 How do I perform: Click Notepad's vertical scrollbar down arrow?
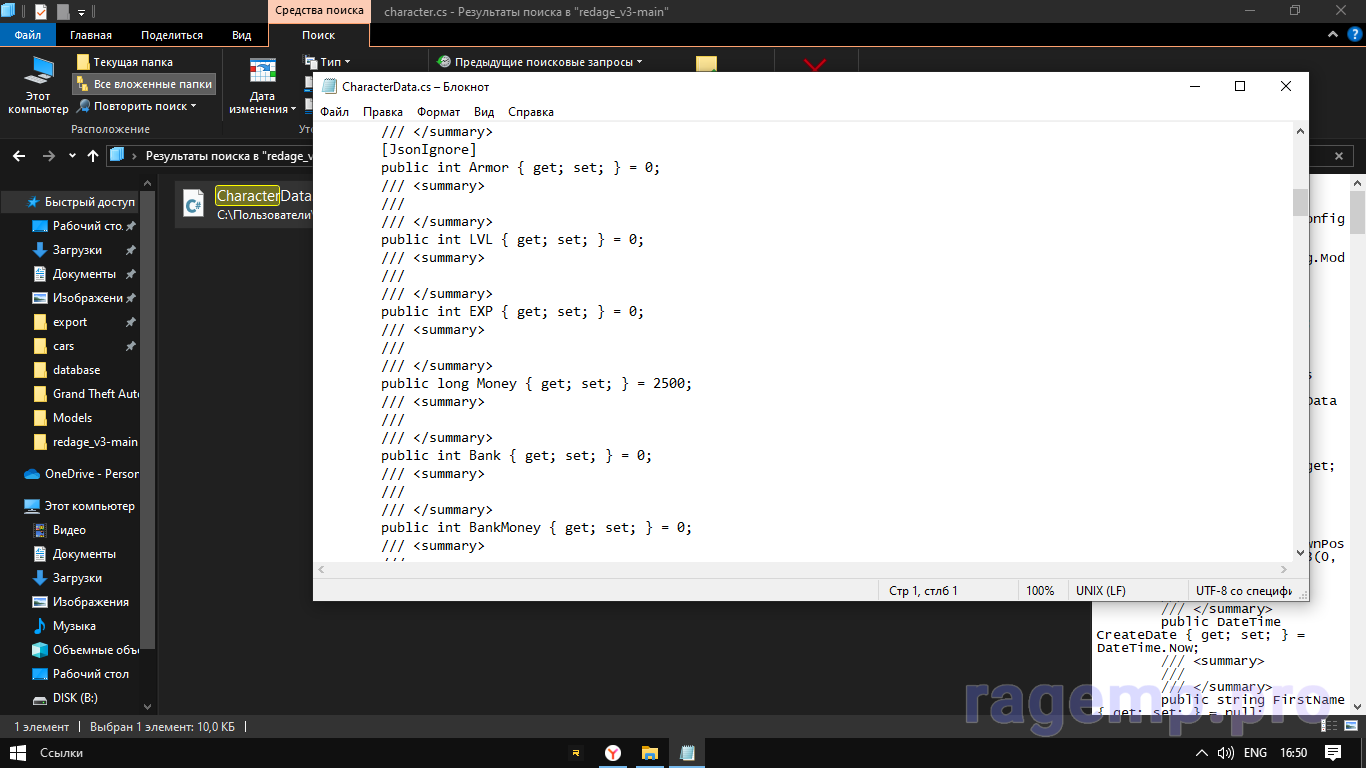[1300, 553]
